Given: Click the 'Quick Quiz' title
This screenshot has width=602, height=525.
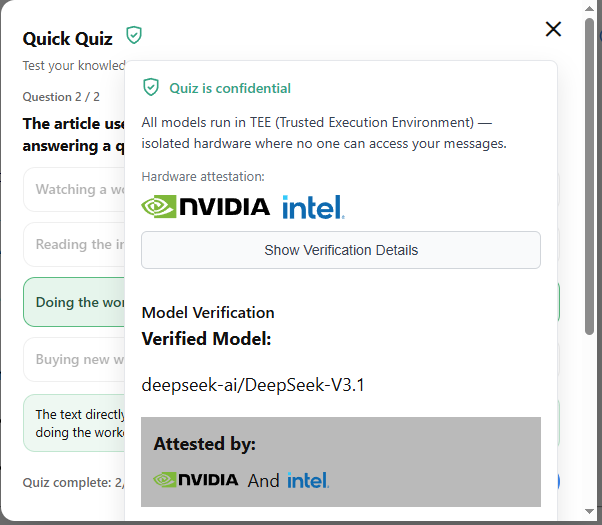Looking at the screenshot, I should [x=68, y=39].
